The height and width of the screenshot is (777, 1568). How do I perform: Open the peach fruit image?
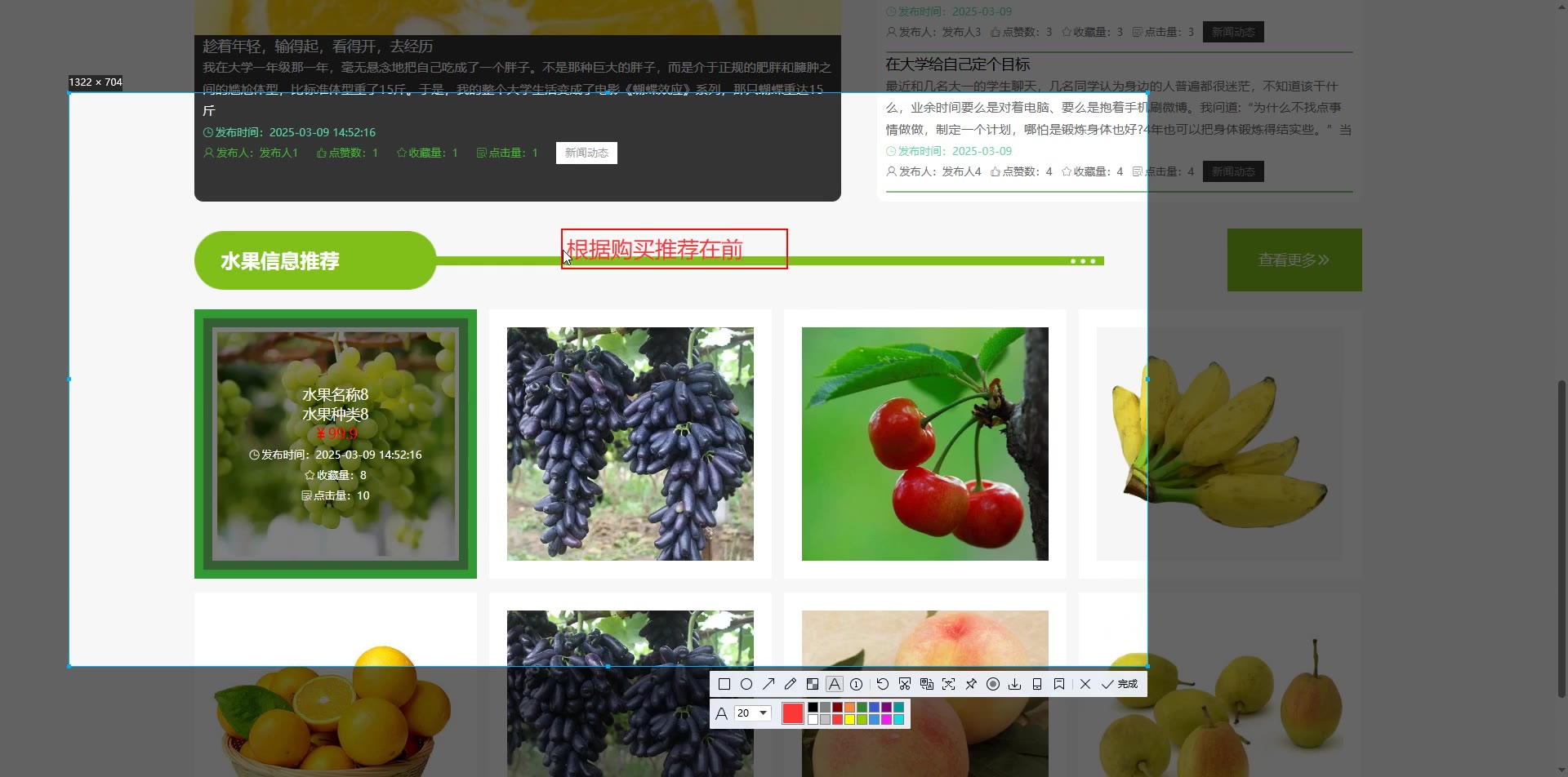tap(925, 694)
